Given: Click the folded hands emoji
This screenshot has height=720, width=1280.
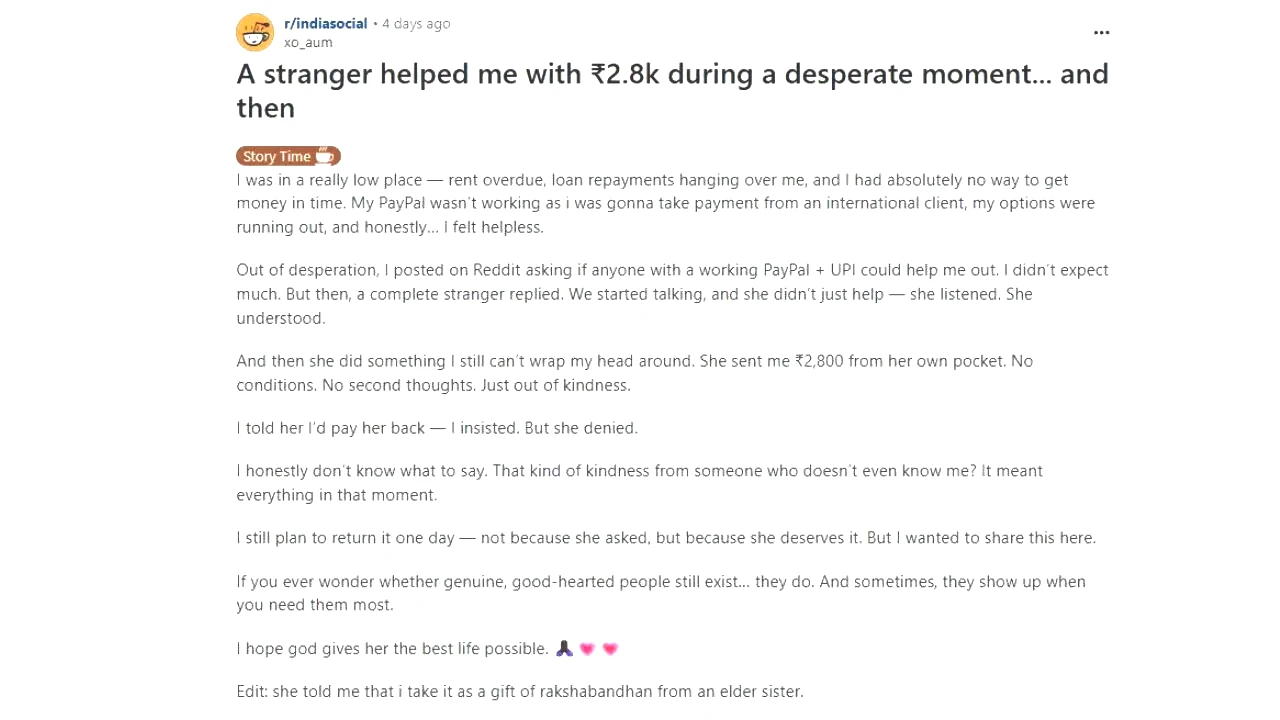Looking at the screenshot, I should click(564, 649).
